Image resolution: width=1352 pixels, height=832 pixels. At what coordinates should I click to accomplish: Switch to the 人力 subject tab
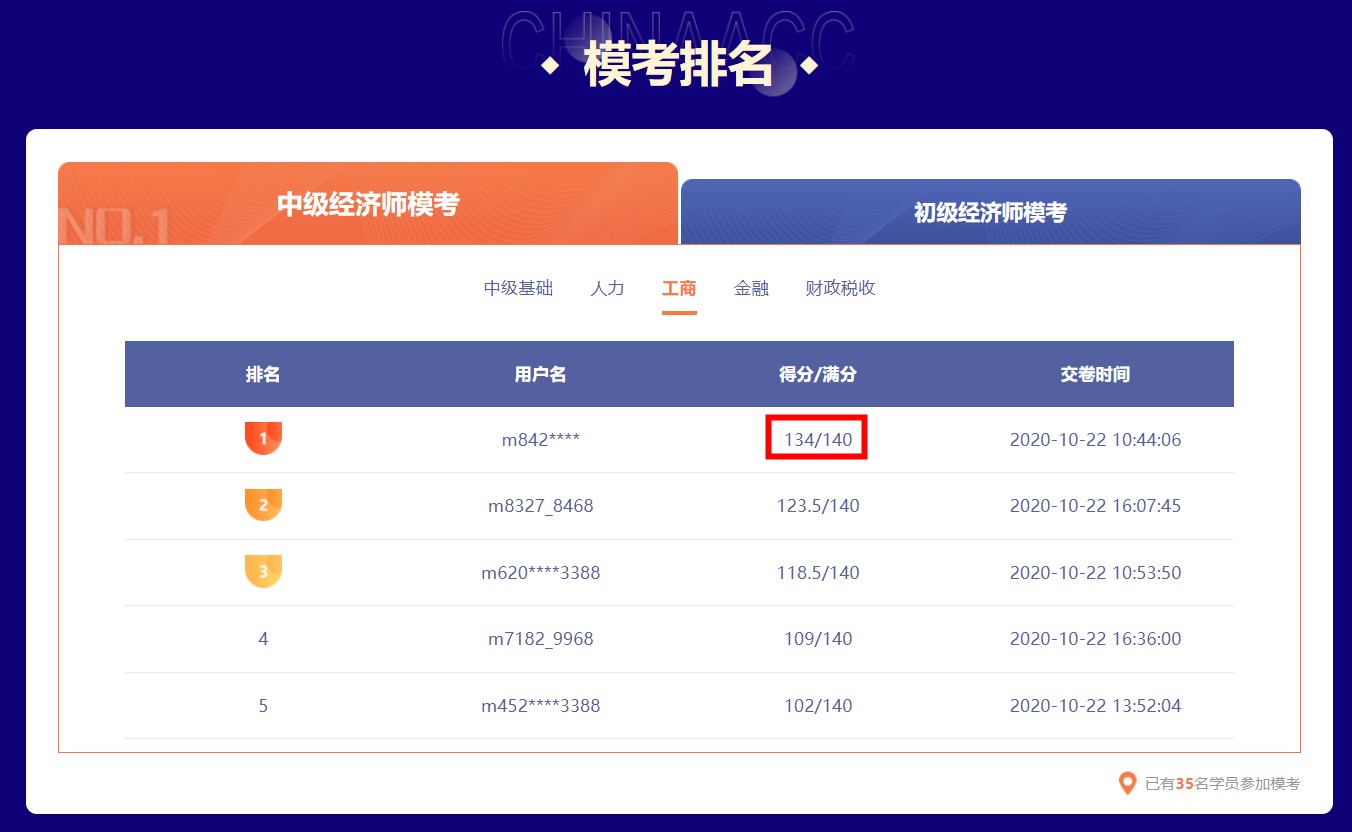(607, 288)
